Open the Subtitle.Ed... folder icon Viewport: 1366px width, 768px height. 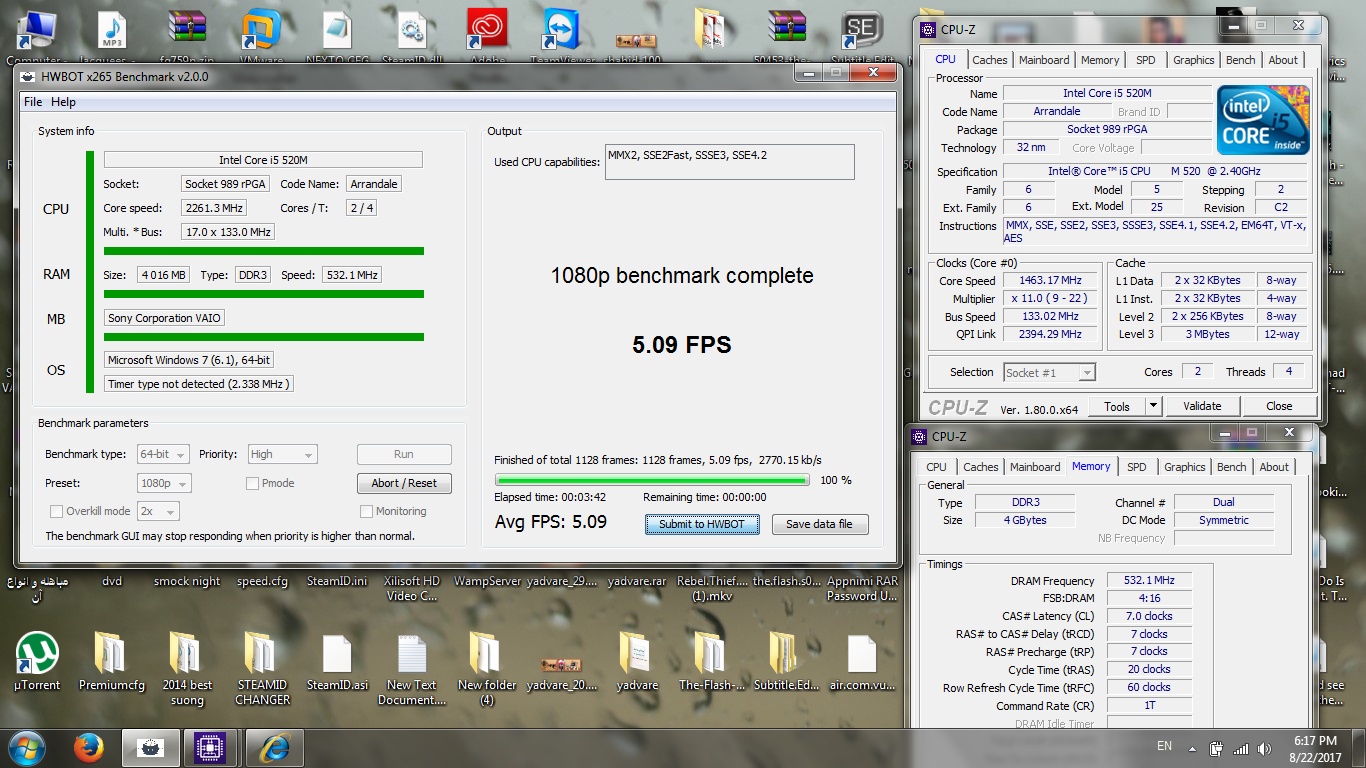786,661
